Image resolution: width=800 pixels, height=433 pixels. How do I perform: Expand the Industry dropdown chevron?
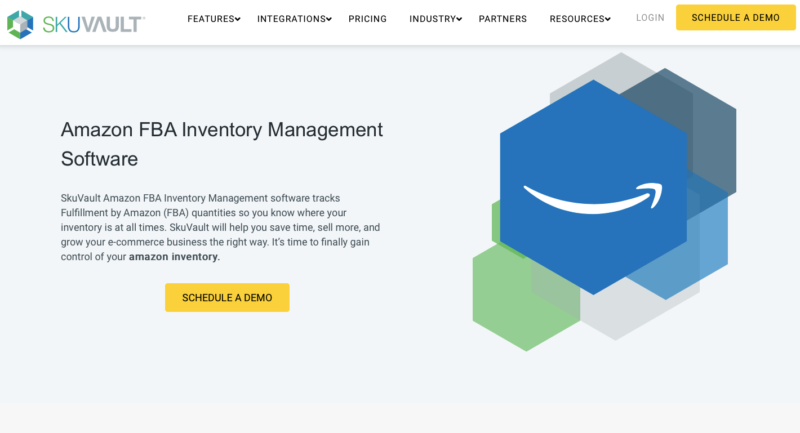coord(459,19)
